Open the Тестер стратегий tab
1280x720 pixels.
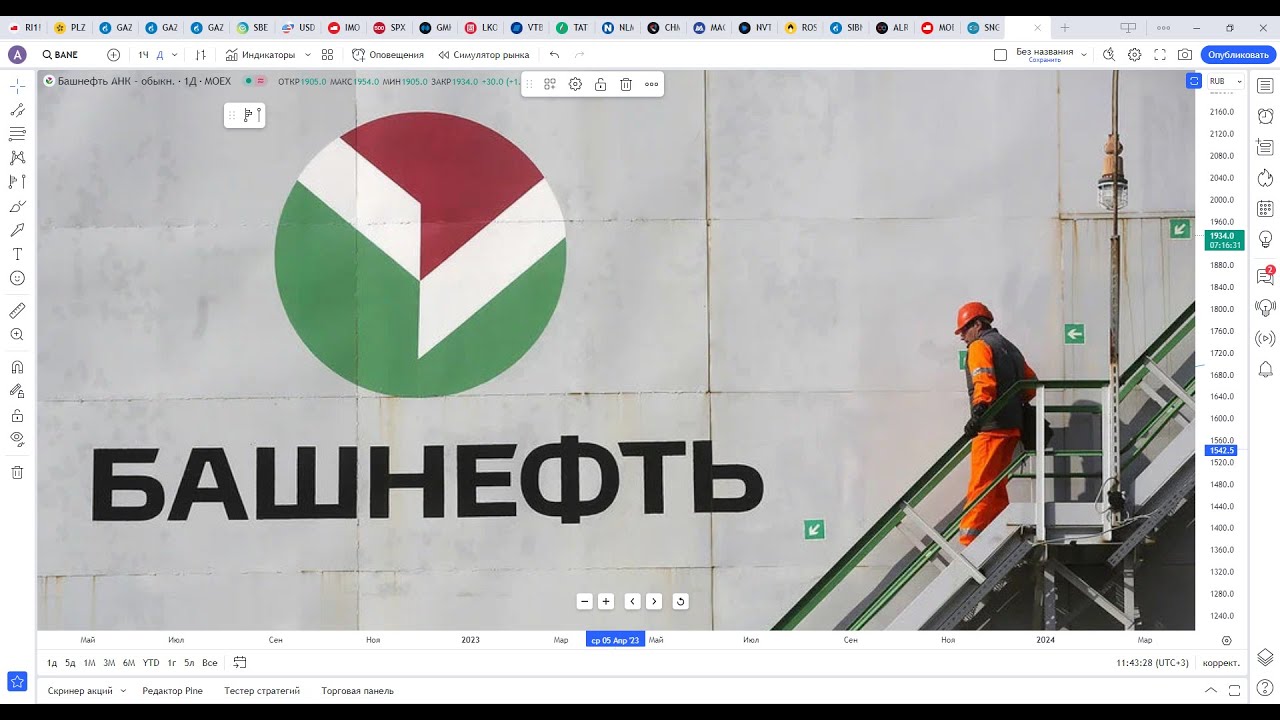[262, 691]
